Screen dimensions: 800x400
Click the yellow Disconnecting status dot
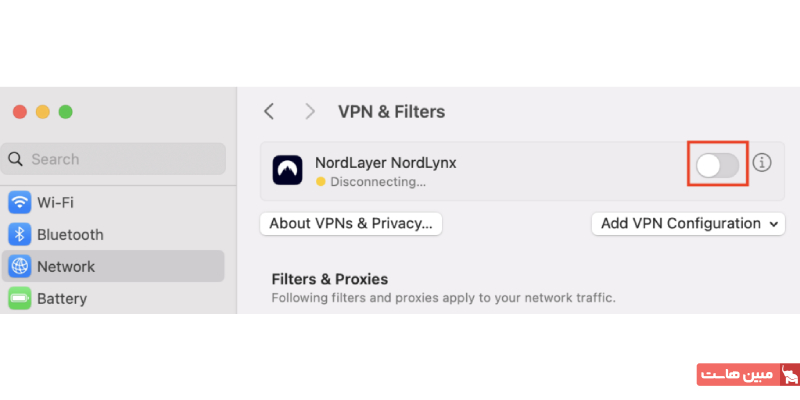[320, 182]
